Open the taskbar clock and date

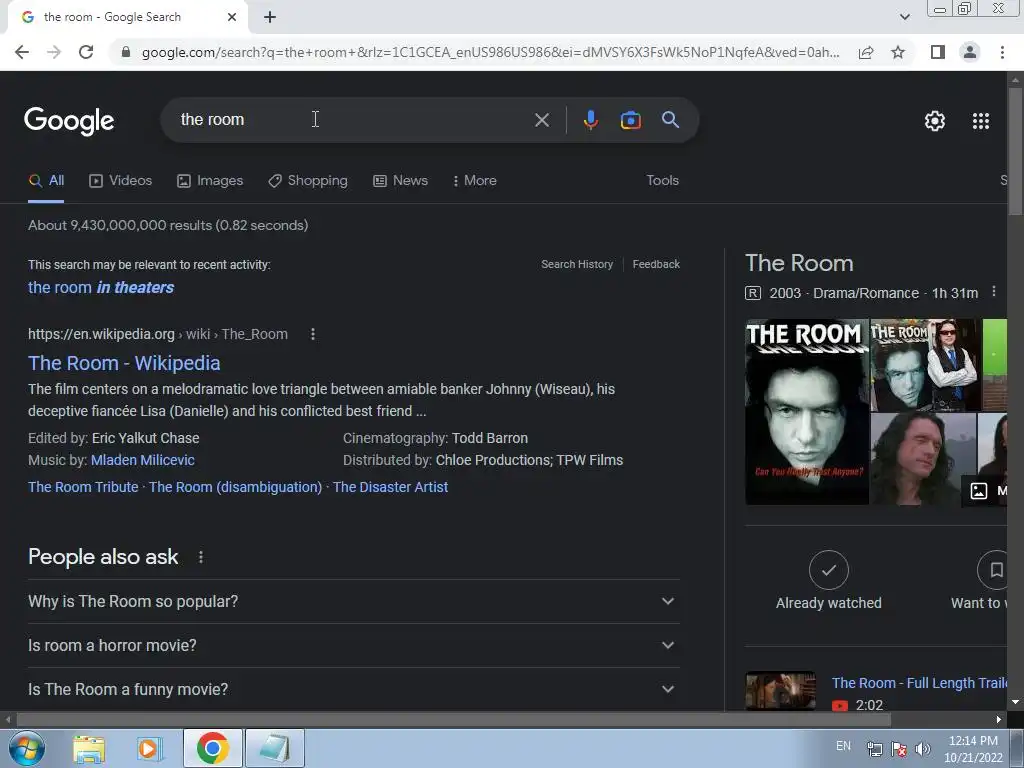point(973,749)
